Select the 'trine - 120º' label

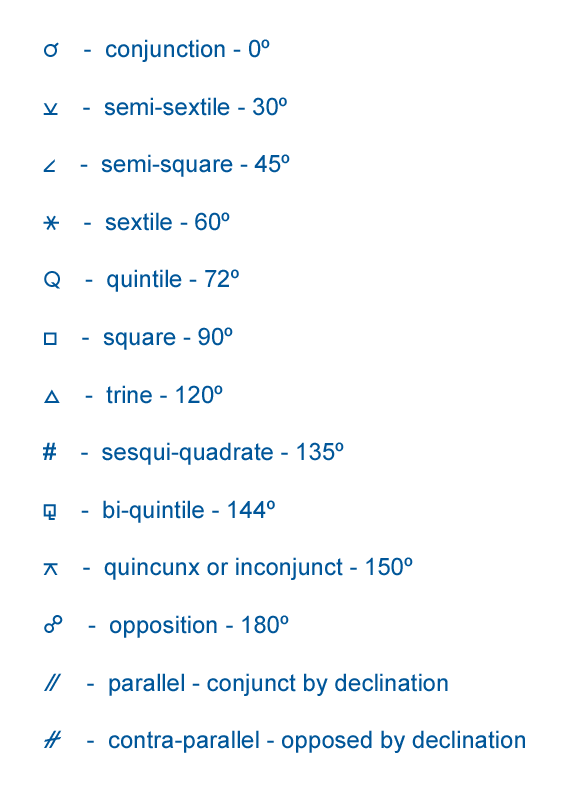click(164, 395)
